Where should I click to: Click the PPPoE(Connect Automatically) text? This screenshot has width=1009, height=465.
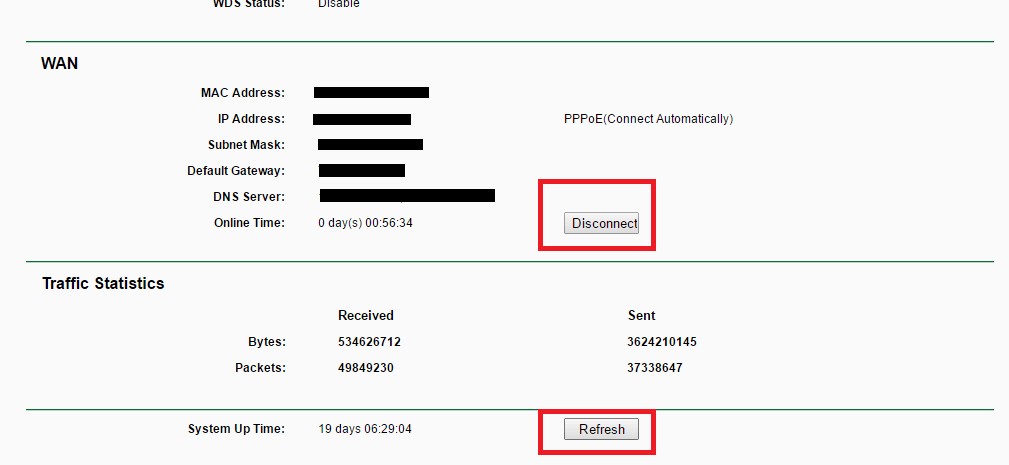click(x=648, y=119)
